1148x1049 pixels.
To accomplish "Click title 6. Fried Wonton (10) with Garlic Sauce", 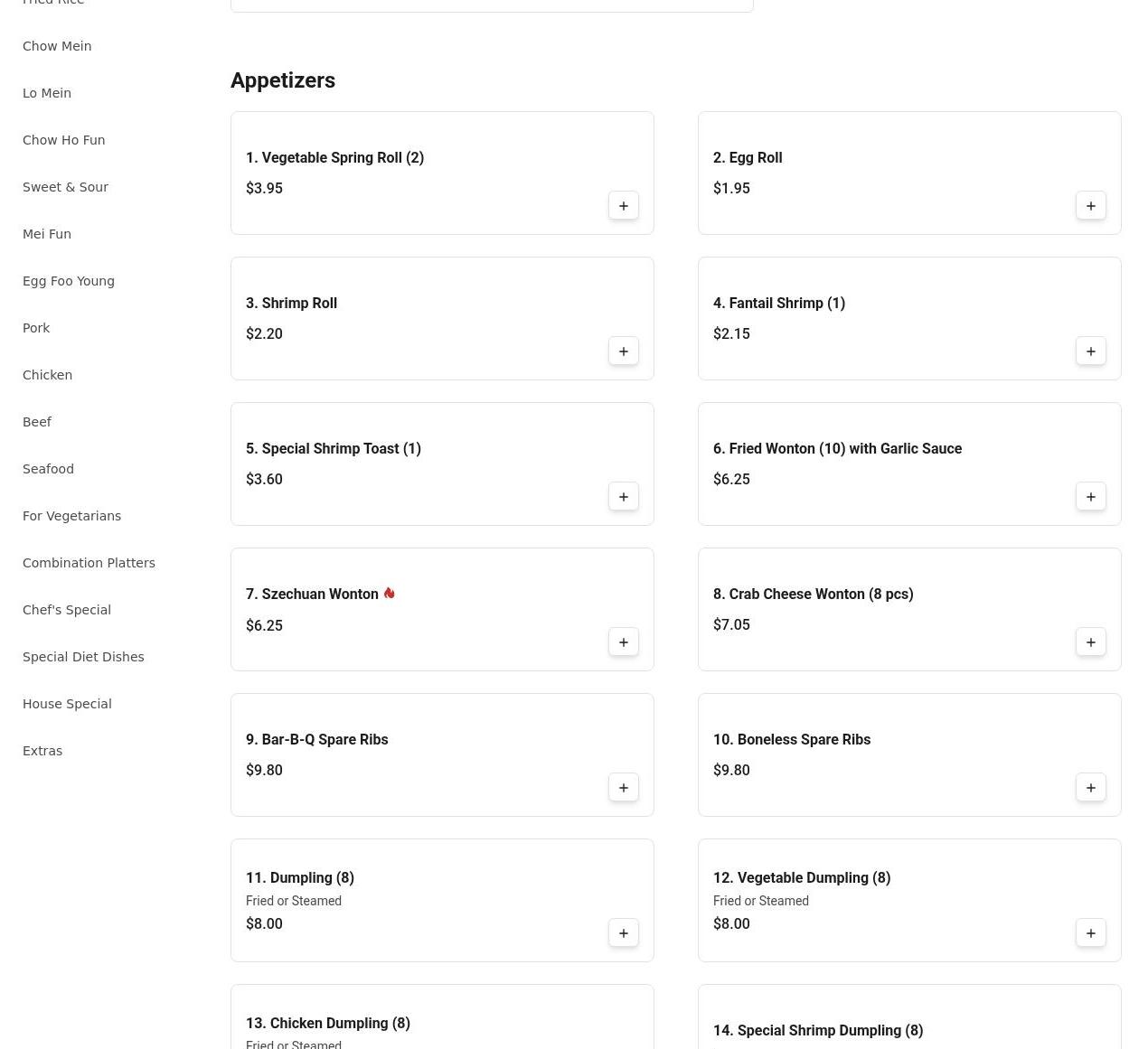I will [837, 448].
